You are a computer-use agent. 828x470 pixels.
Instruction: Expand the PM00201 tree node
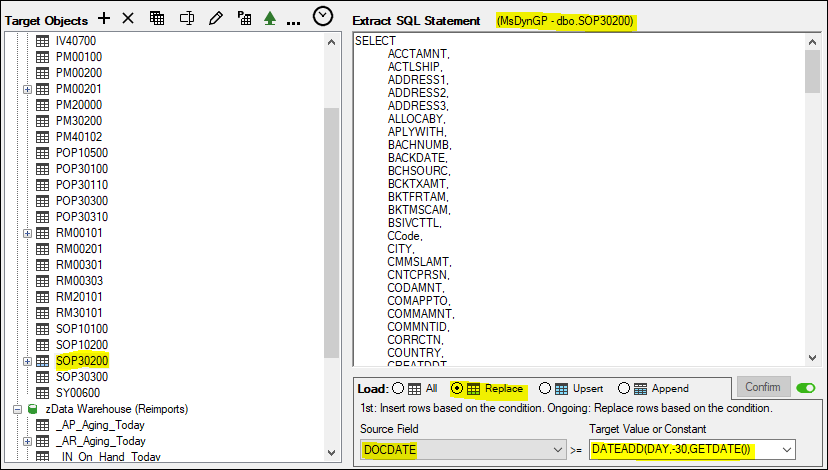pyautogui.click(x=27, y=89)
